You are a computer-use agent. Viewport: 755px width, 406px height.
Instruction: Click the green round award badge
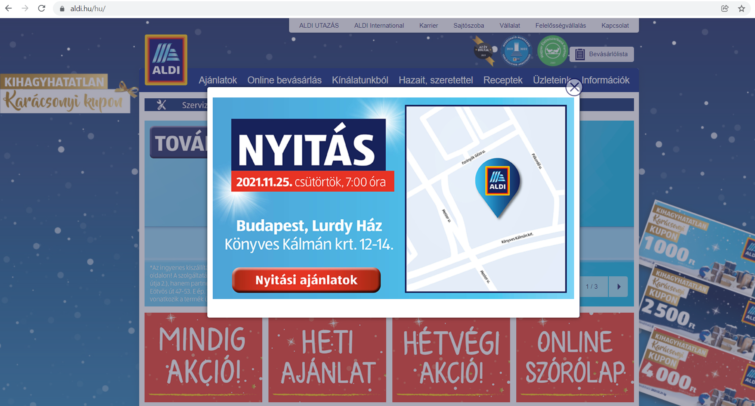[x=552, y=50]
